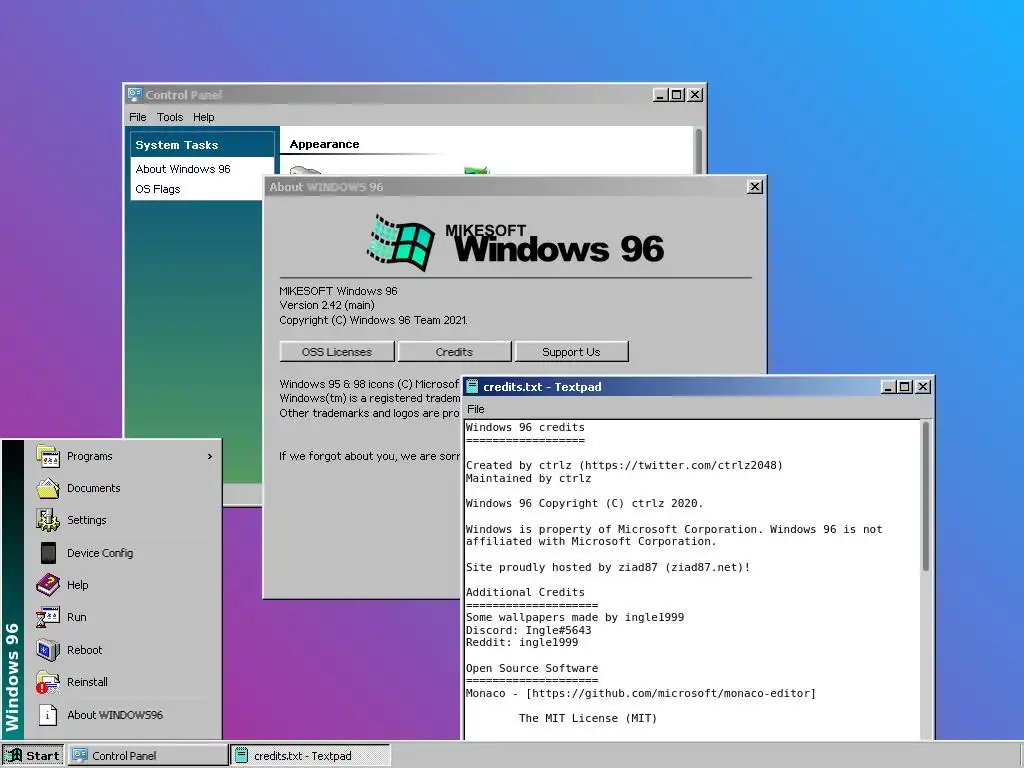Click the Monaco github link line

641,694
